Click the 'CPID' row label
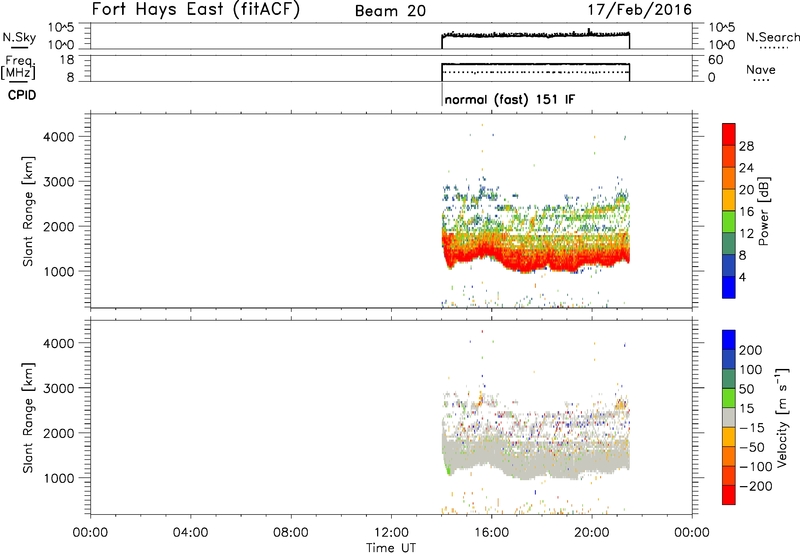The height and width of the screenshot is (554, 800). tap(22, 95)
